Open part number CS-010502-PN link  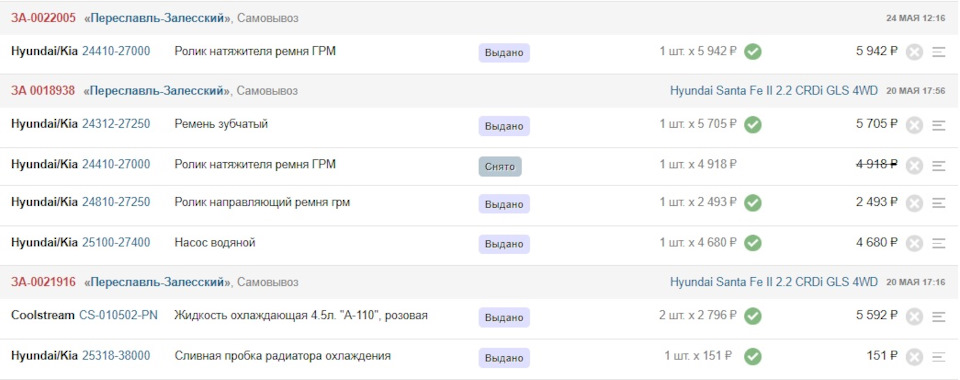point(118,315)
